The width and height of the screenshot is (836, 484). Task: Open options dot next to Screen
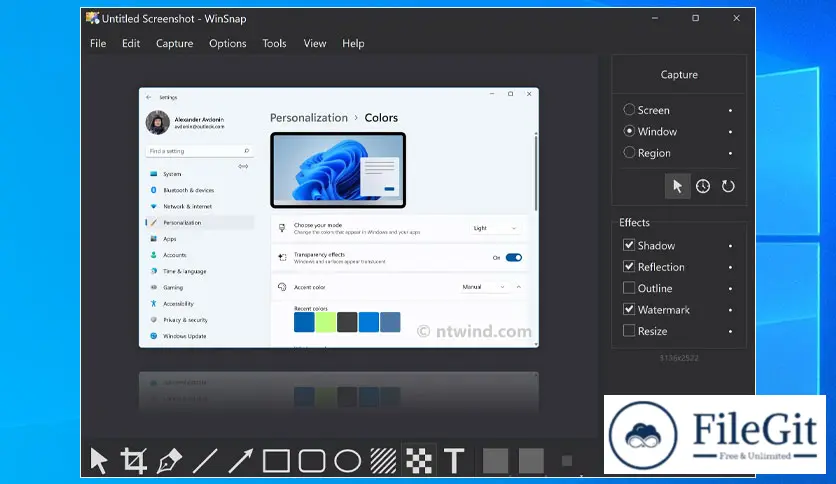730,110
